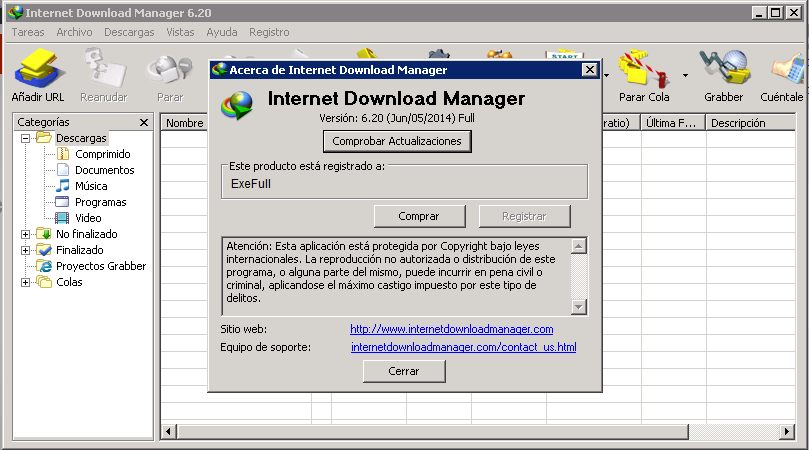Open the contact_us.html support link
This screenshot has width=809, height=450.
point(463,347)
